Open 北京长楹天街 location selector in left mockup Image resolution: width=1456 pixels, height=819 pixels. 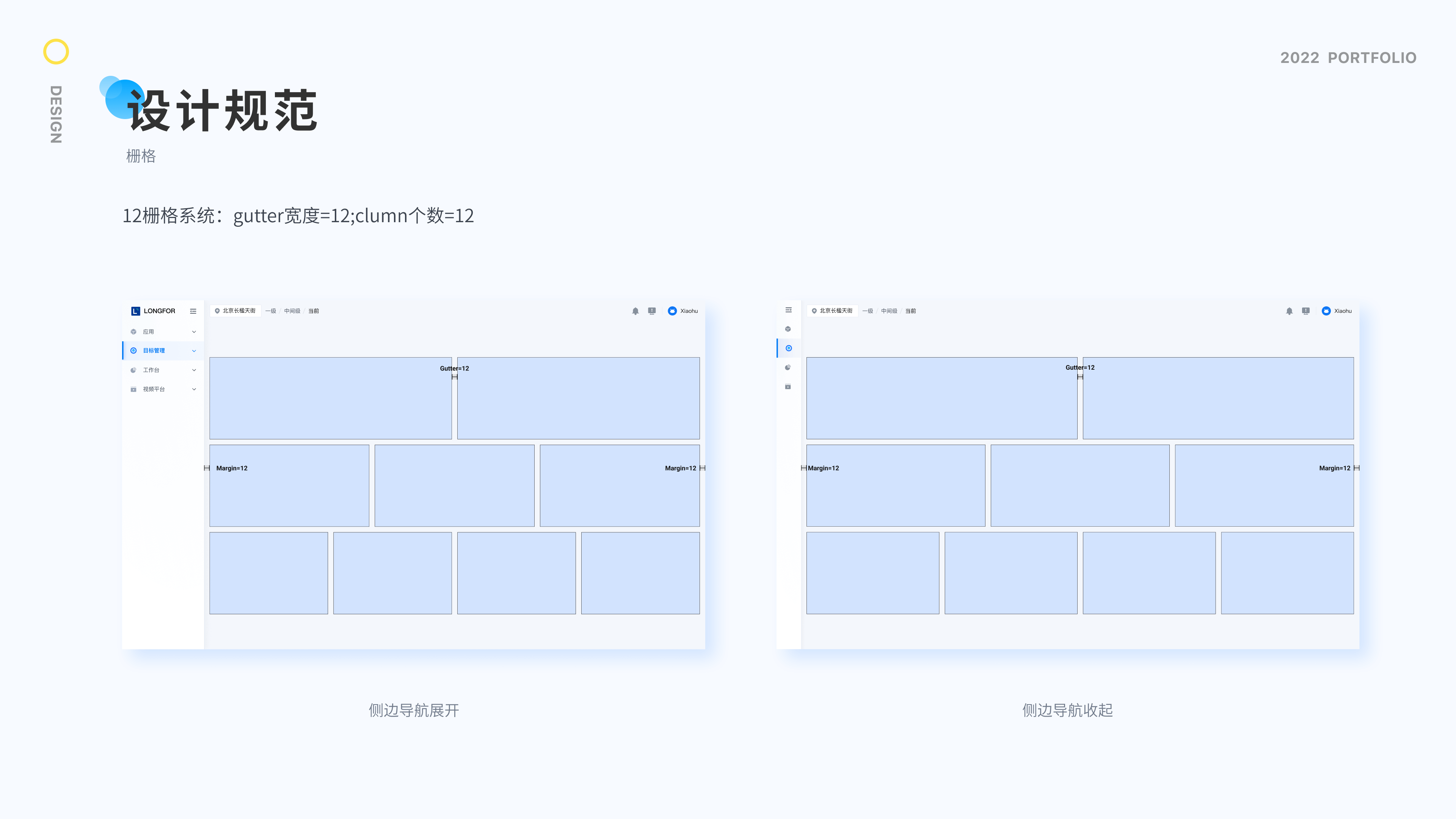(x=235, y=311)
